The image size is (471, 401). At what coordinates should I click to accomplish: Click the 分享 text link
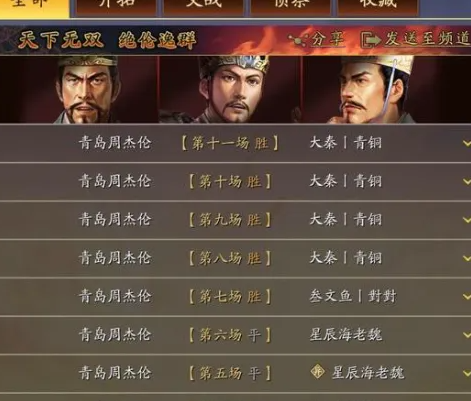327,39
